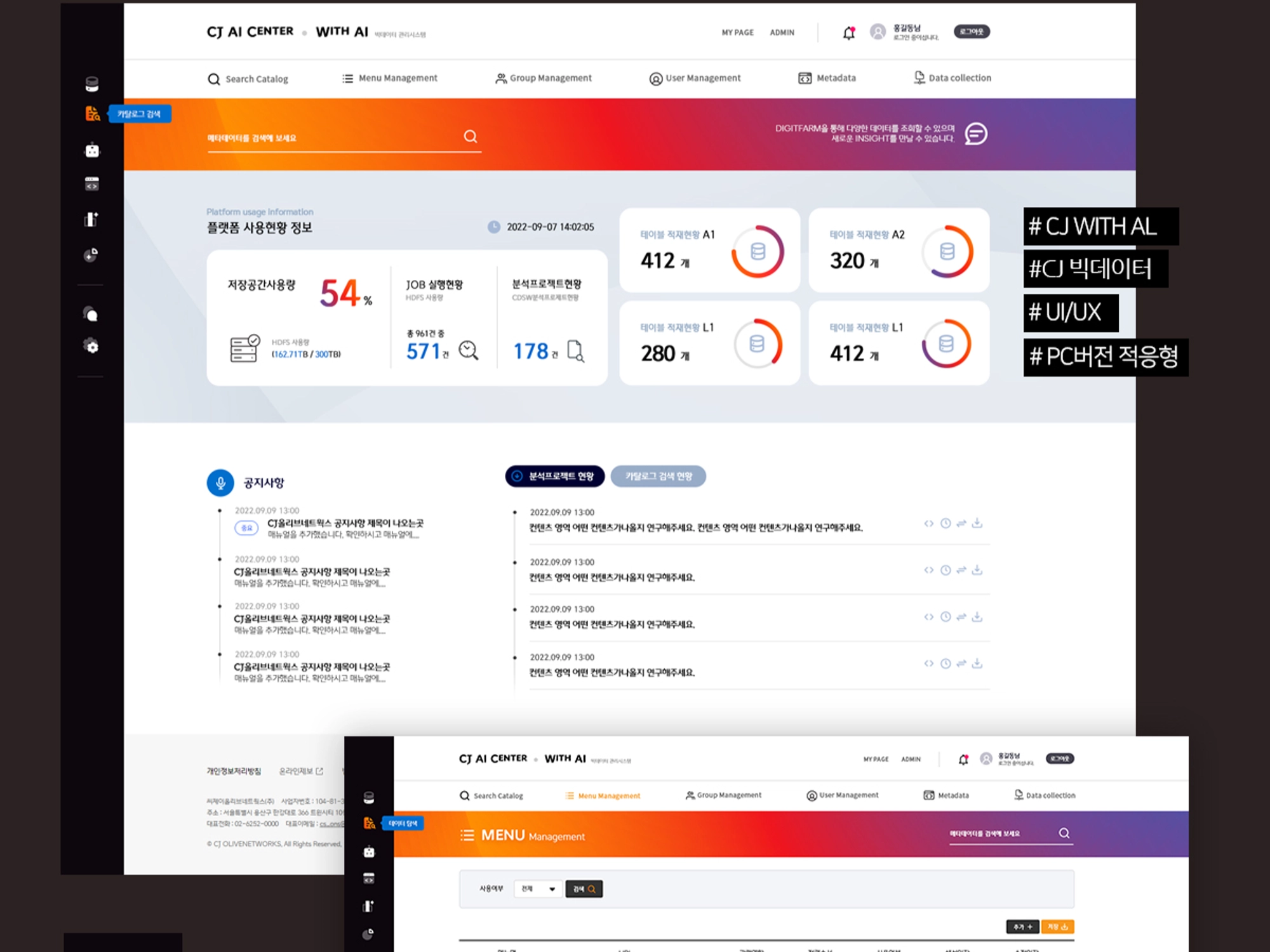Screen dimensions: 1270x952
Task: Click the notification bell in top header
Action: coord(848,33)
